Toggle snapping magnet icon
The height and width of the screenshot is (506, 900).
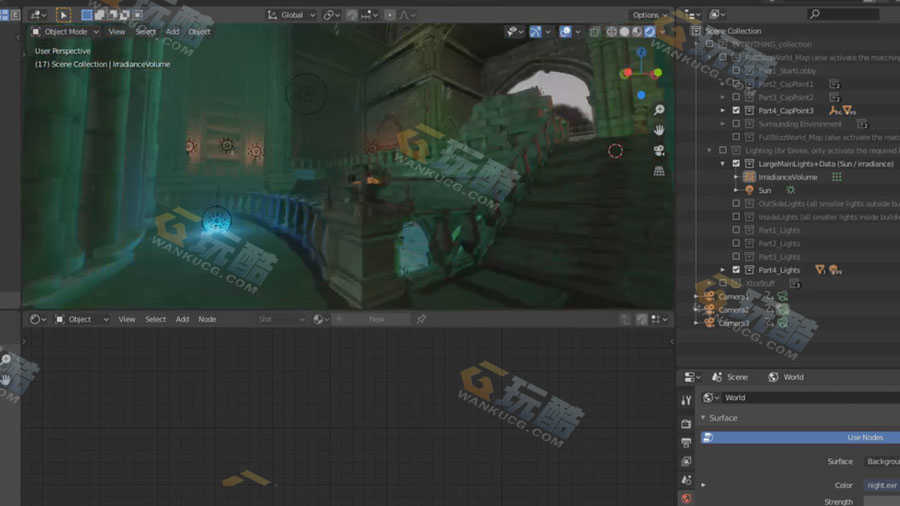(x=352, y=15)
